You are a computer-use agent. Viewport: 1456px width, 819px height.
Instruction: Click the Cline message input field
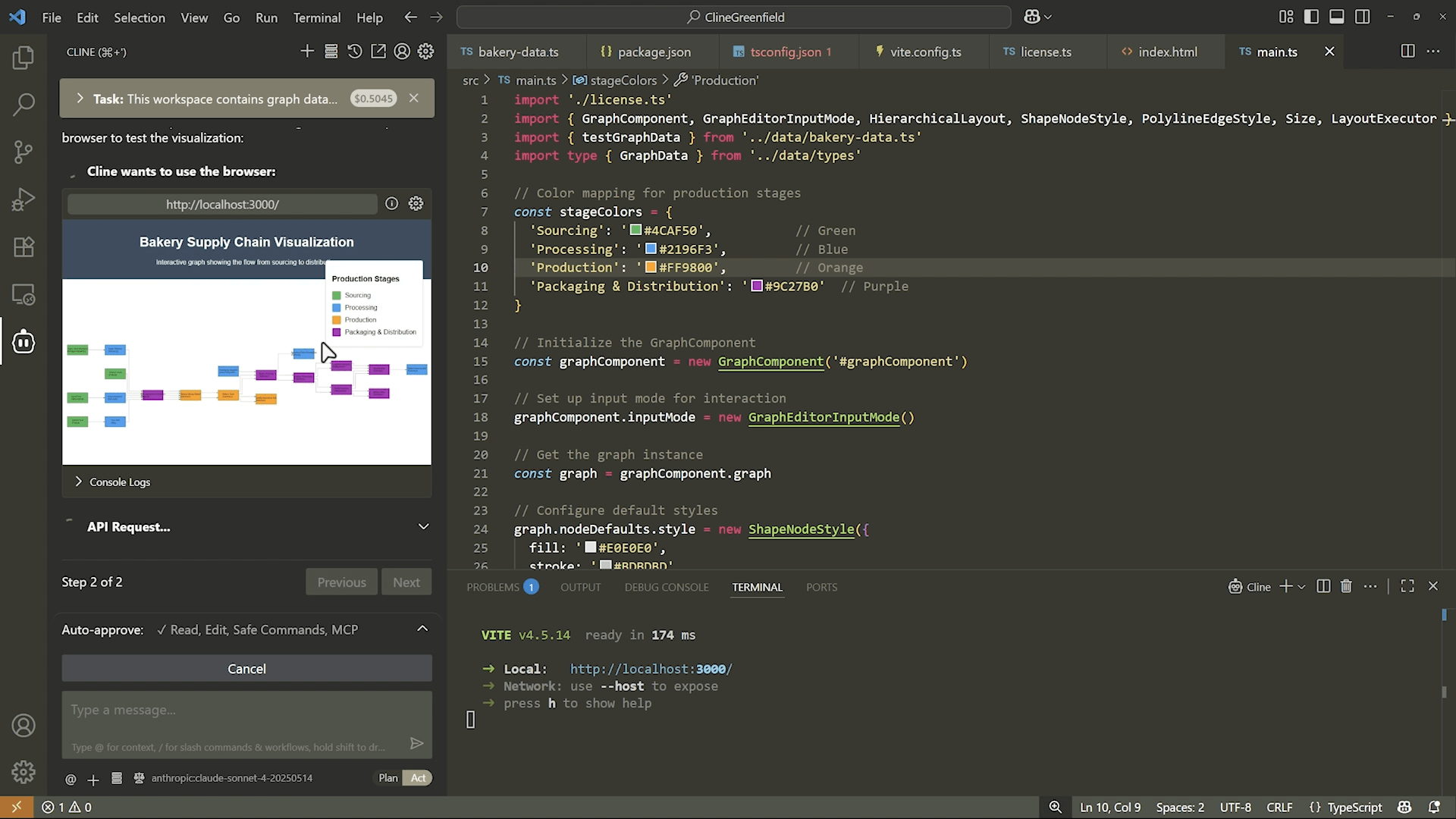pyautogui.click(x=227, y=713)
